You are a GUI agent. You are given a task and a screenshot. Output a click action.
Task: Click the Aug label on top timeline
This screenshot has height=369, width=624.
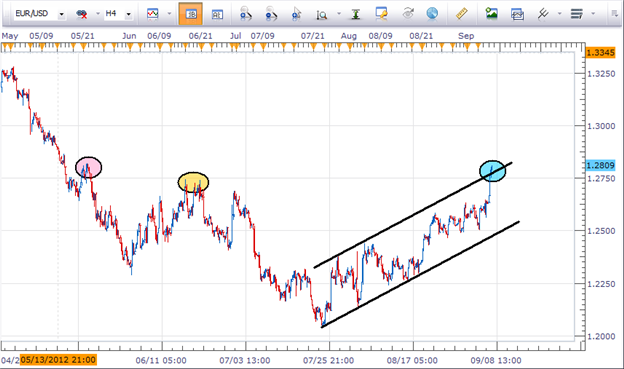point(349,36)
